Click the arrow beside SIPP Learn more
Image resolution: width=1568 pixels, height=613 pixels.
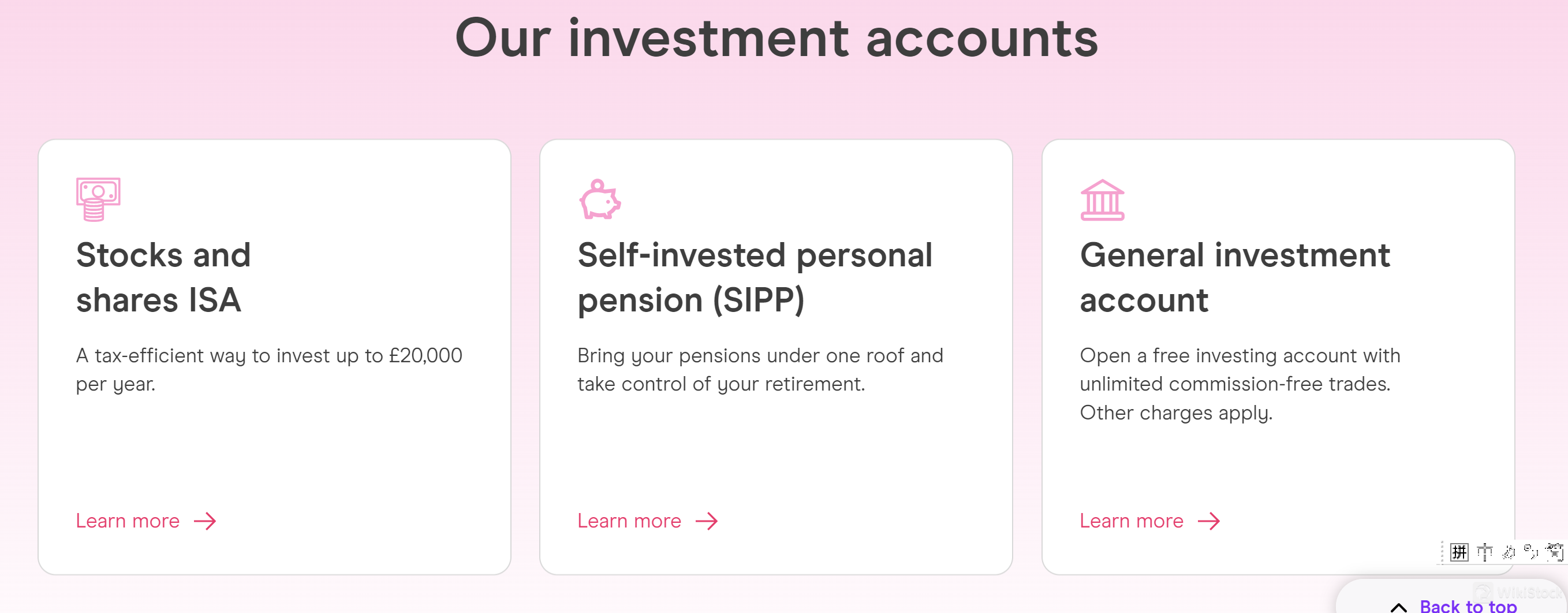707,521
